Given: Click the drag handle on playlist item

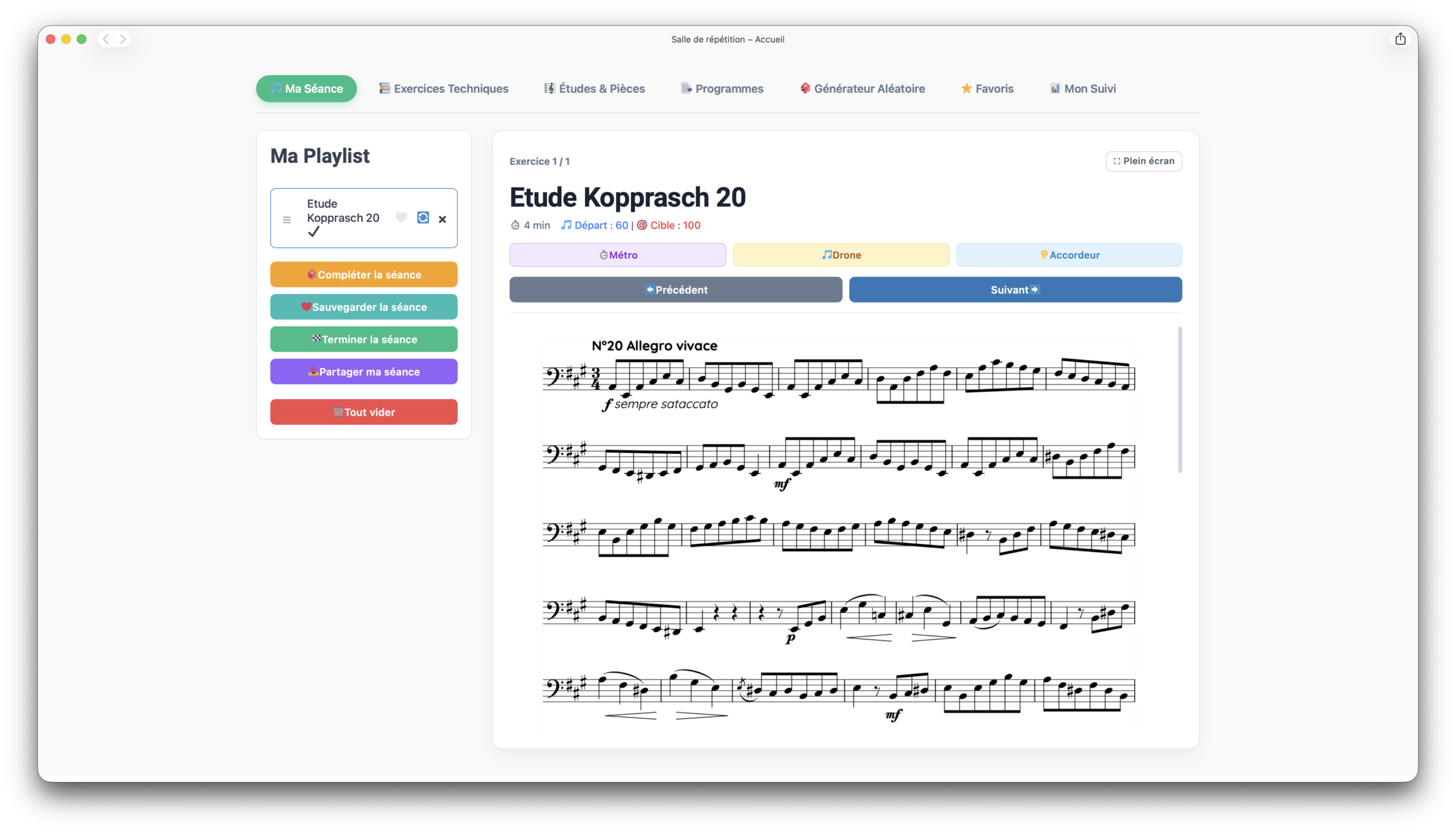Looking at the screenshot, I should point(287,220).
